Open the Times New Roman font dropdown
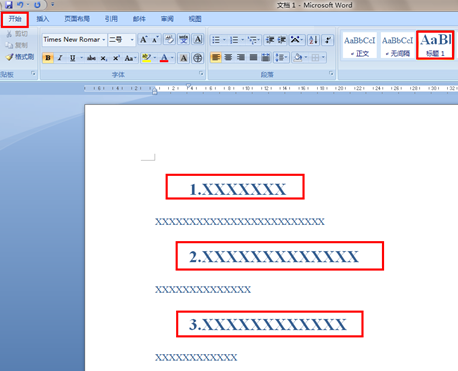Viewport: 458px width, 371px height. (x=104, y=40)
